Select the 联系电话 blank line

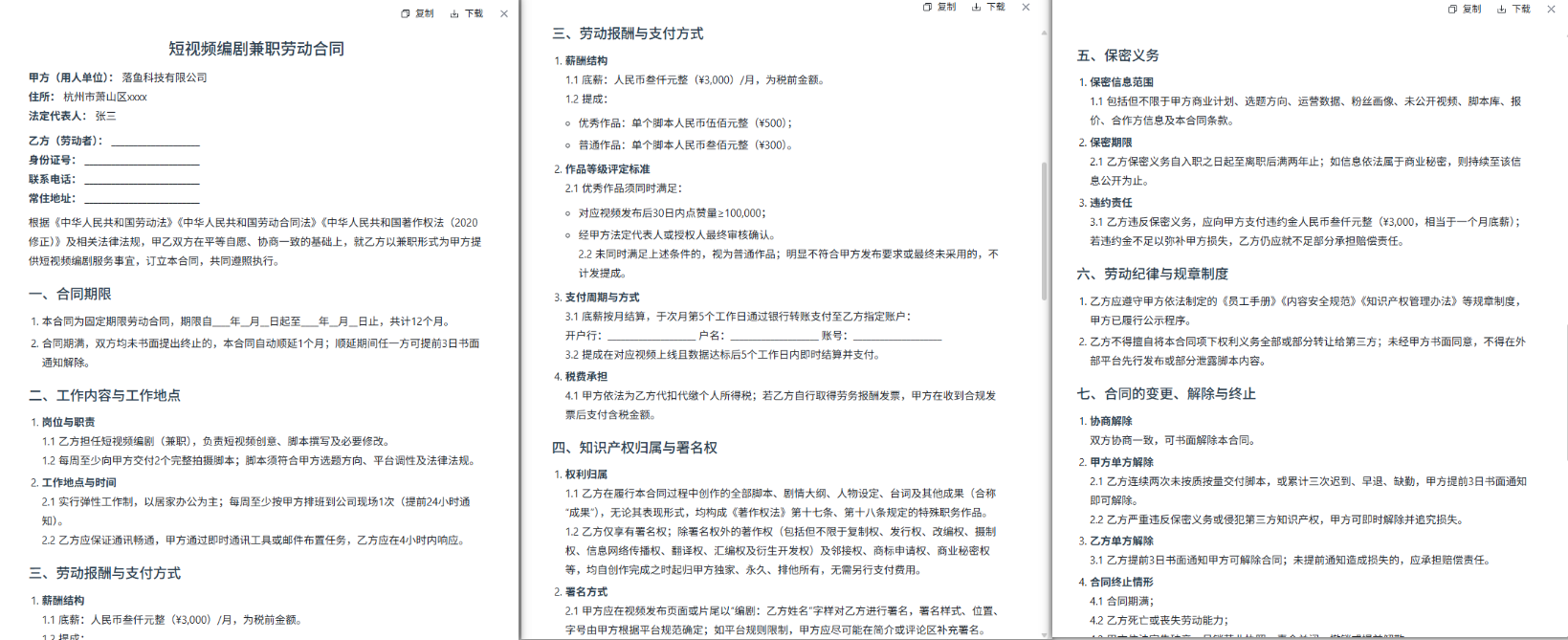click(142, 180)
